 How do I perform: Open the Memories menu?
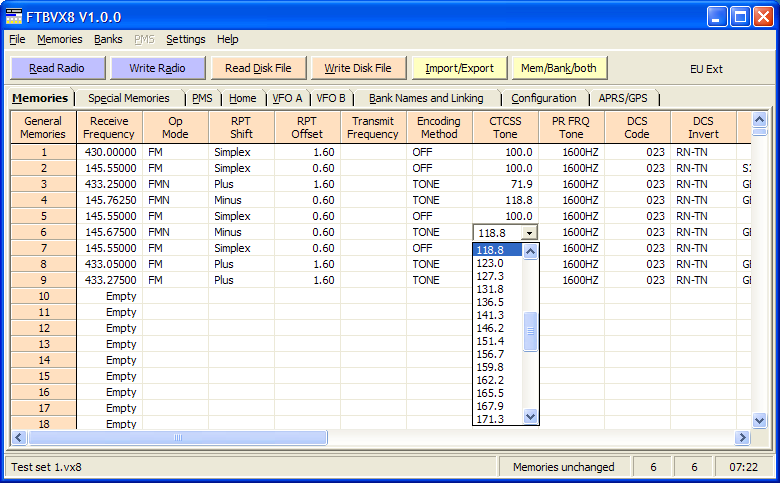[60, 40]
